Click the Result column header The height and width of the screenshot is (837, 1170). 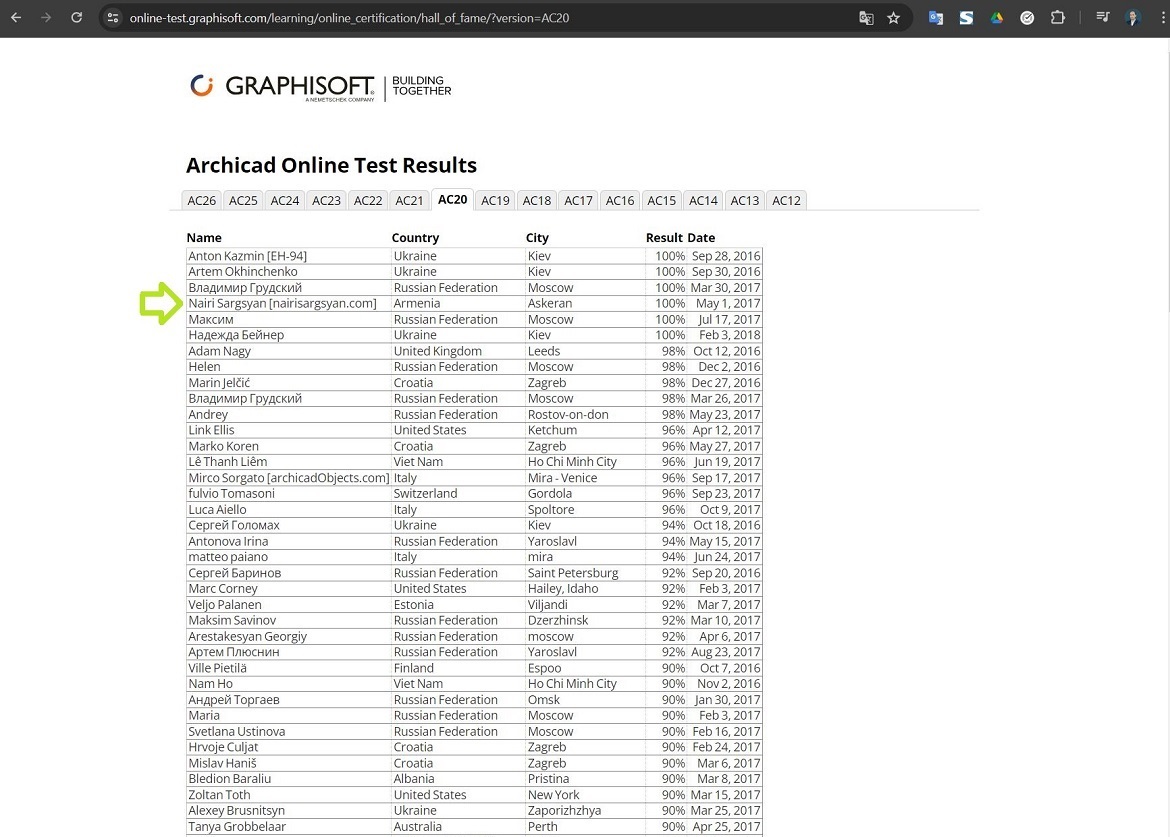(x=665, y=238)
